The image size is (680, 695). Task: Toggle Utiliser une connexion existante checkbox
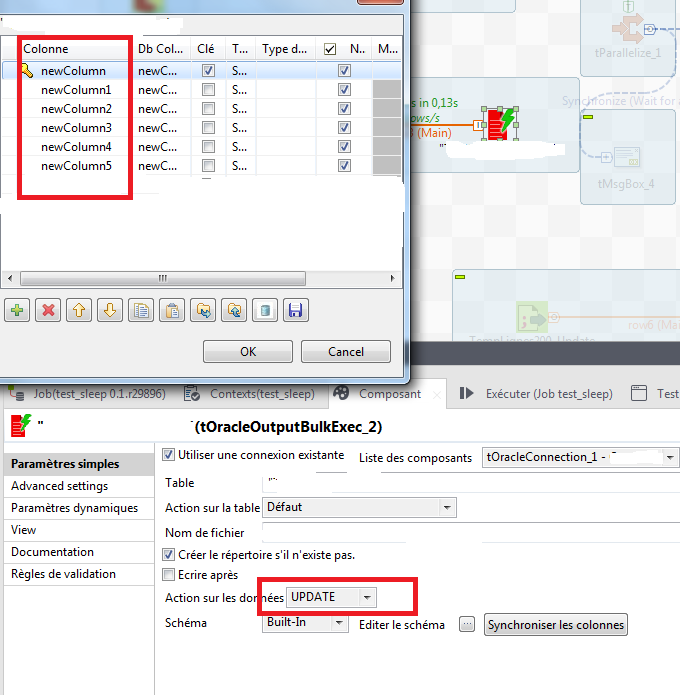point(168,454)
